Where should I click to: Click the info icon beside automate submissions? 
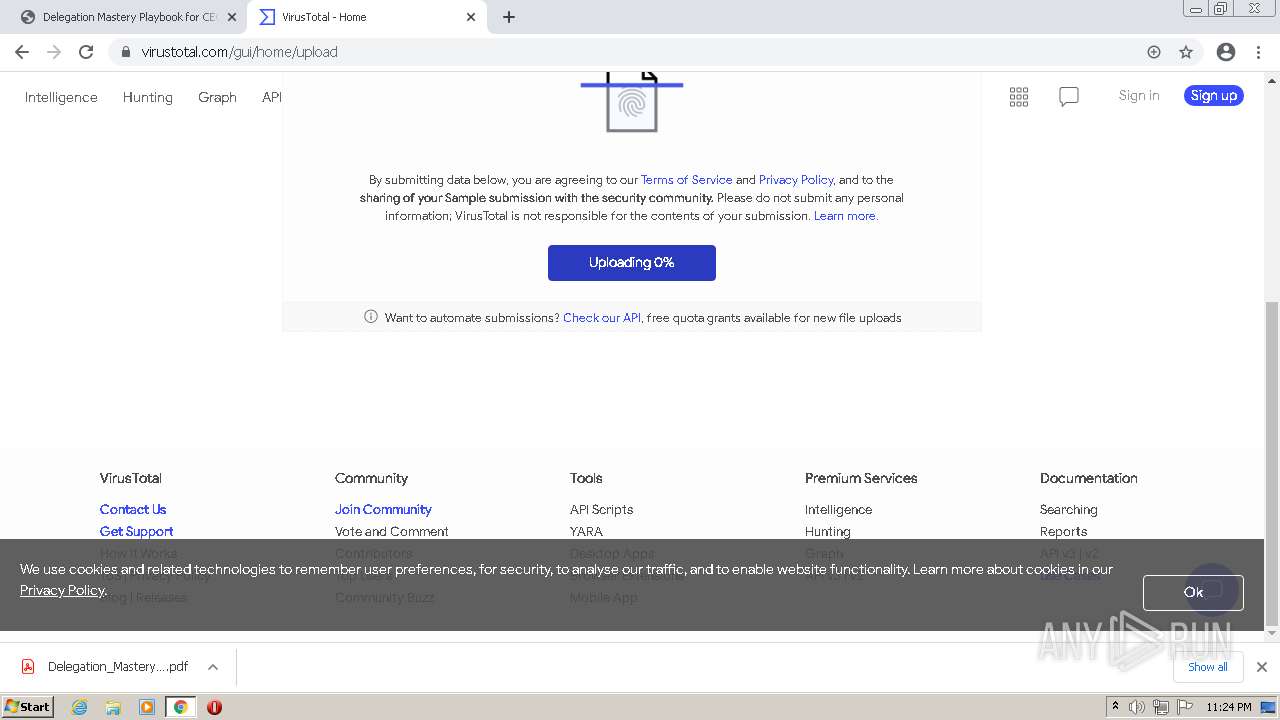[x=371, y=317]
